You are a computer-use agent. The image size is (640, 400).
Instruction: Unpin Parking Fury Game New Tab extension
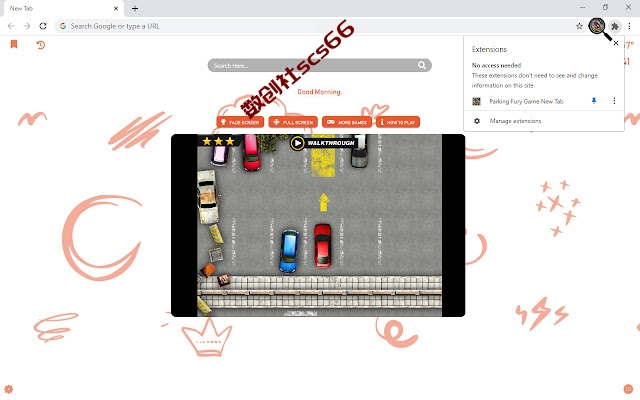tap(594, 101)
